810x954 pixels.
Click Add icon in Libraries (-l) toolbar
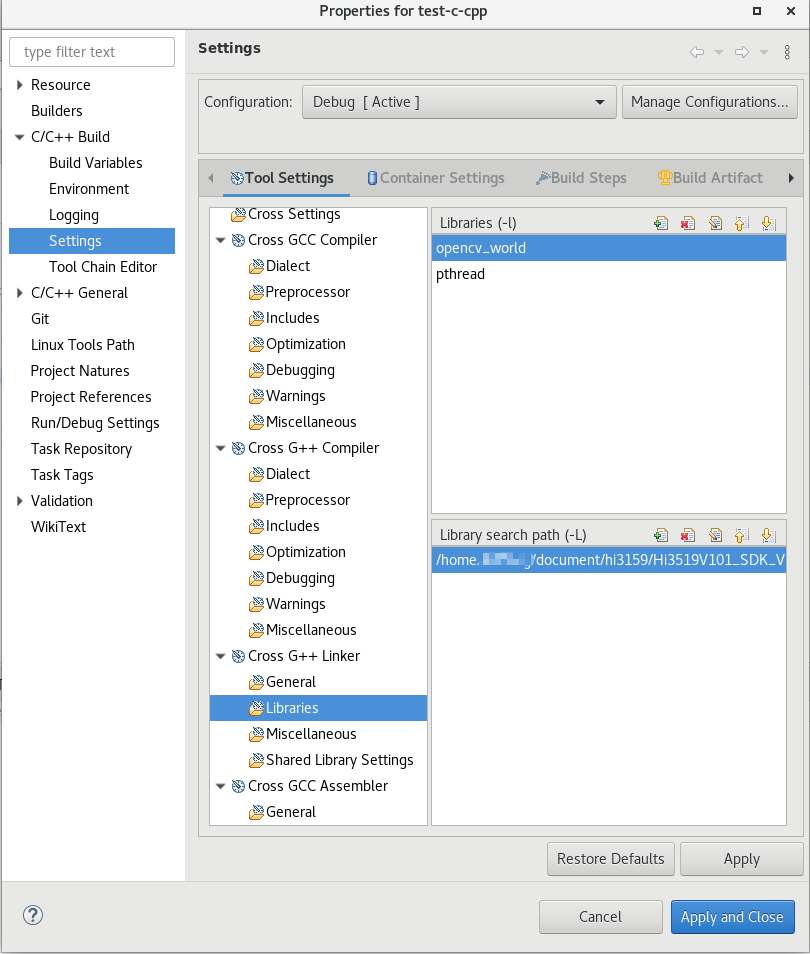pos(660,223)
